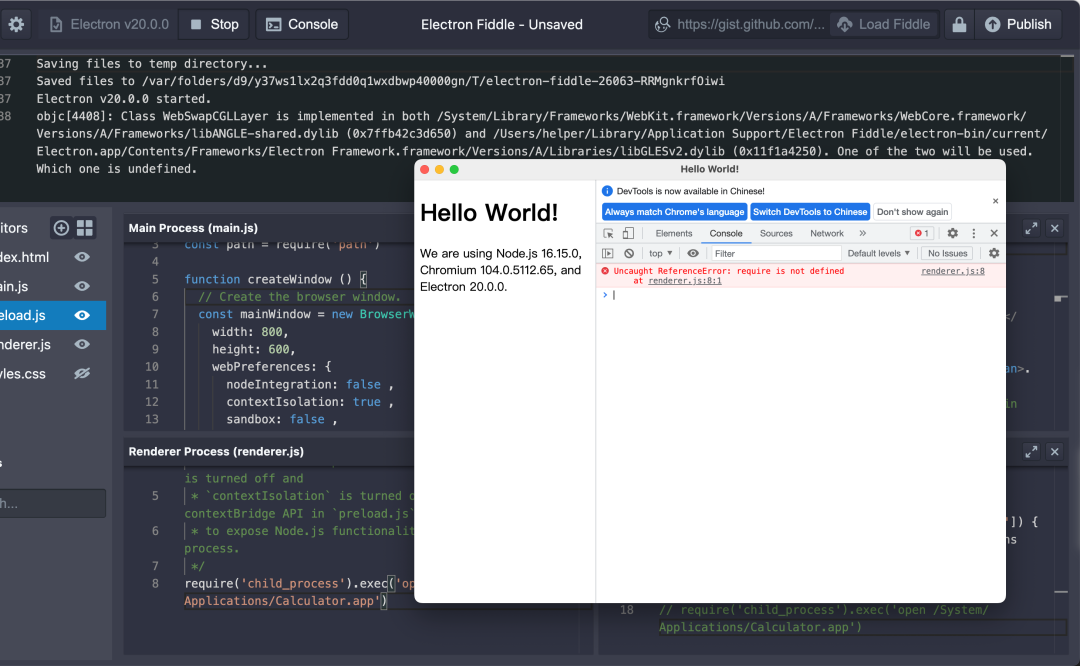Image resolution: width=1080 pixels, height=666 pixels.
Task: Activate the DevTools inspect element tool
Action: click(x=608, y=233)
